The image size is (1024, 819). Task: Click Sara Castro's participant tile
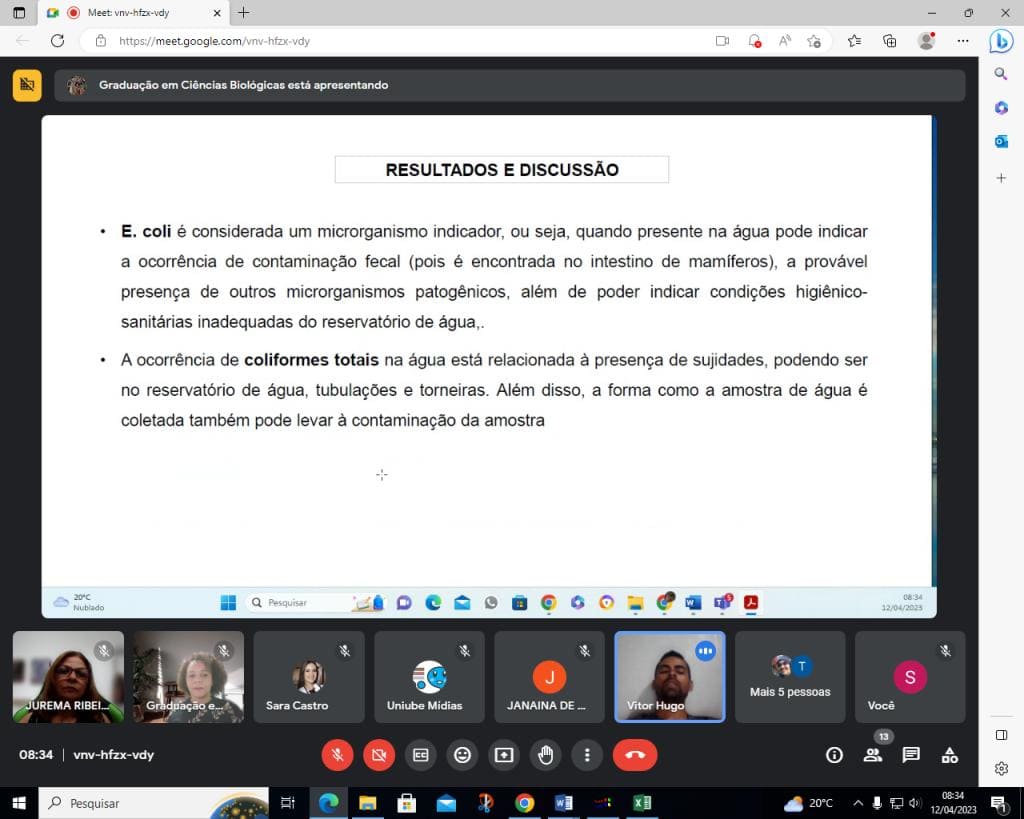click(309, 677)
